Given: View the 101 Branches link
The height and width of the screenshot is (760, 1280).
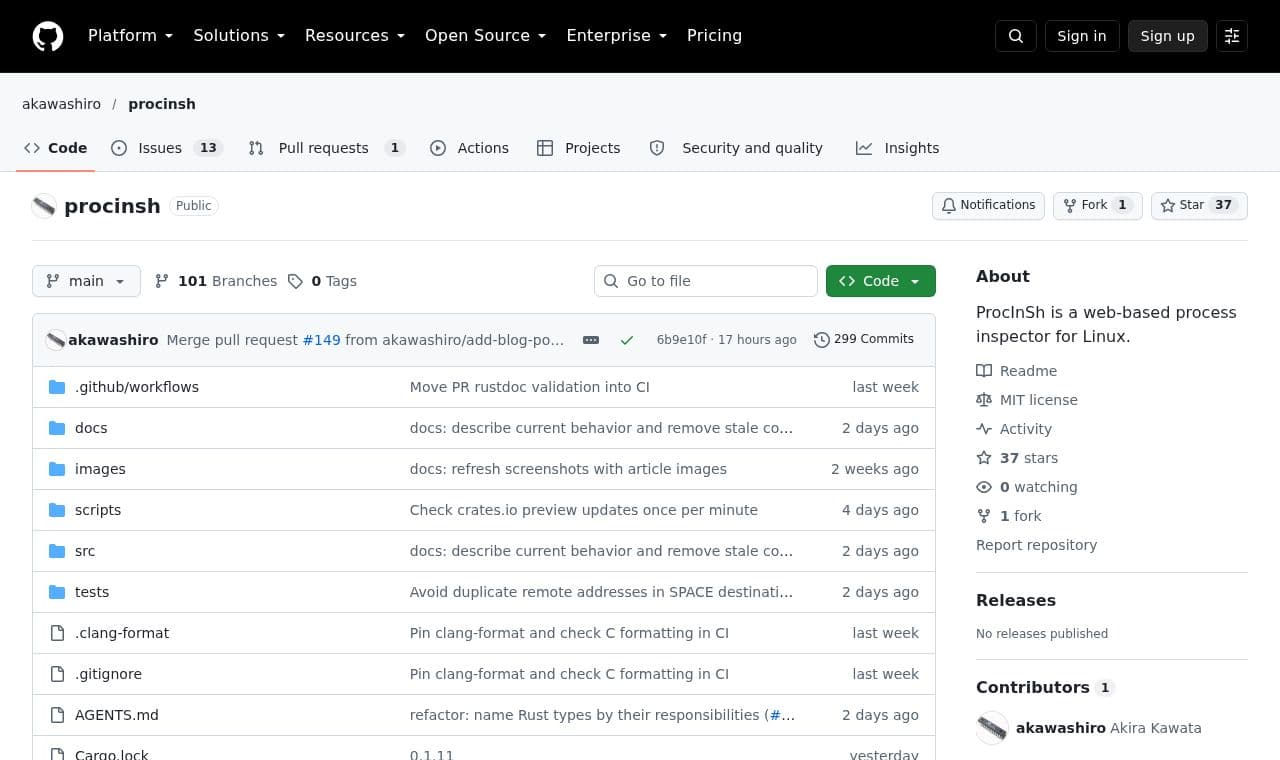Looking at the screenshot, I should tap(216, 281).
